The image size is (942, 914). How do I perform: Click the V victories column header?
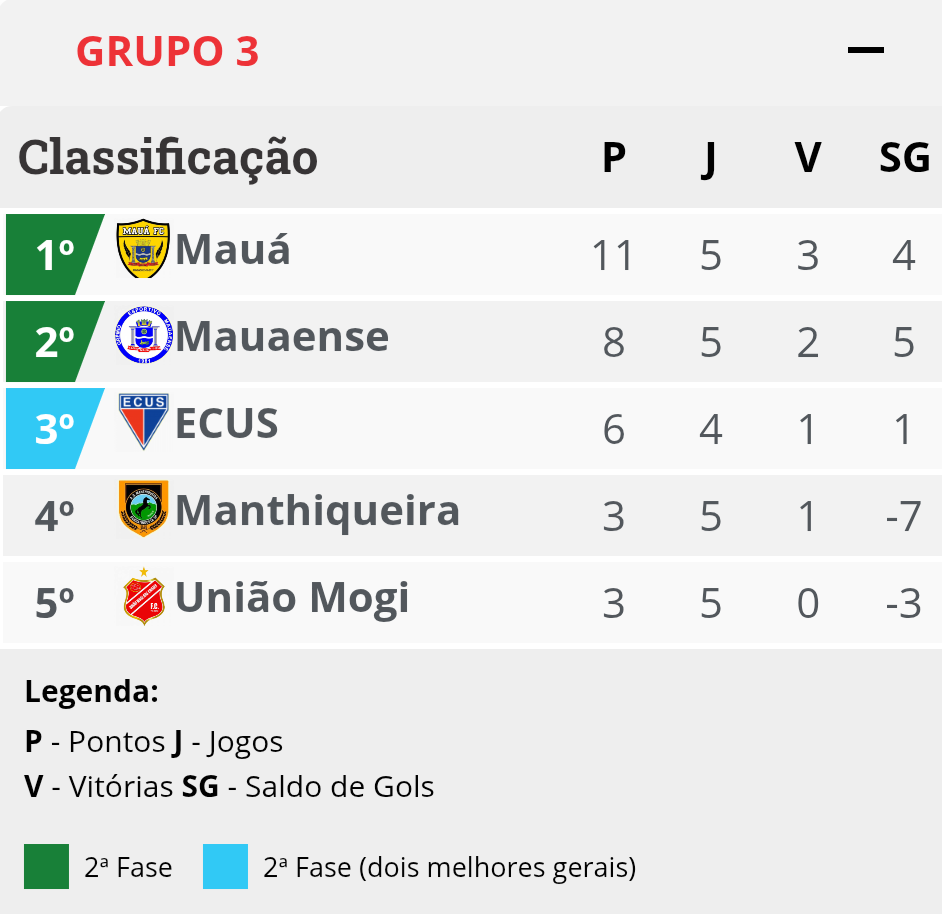pyautogui.click(x=807, y=157)
